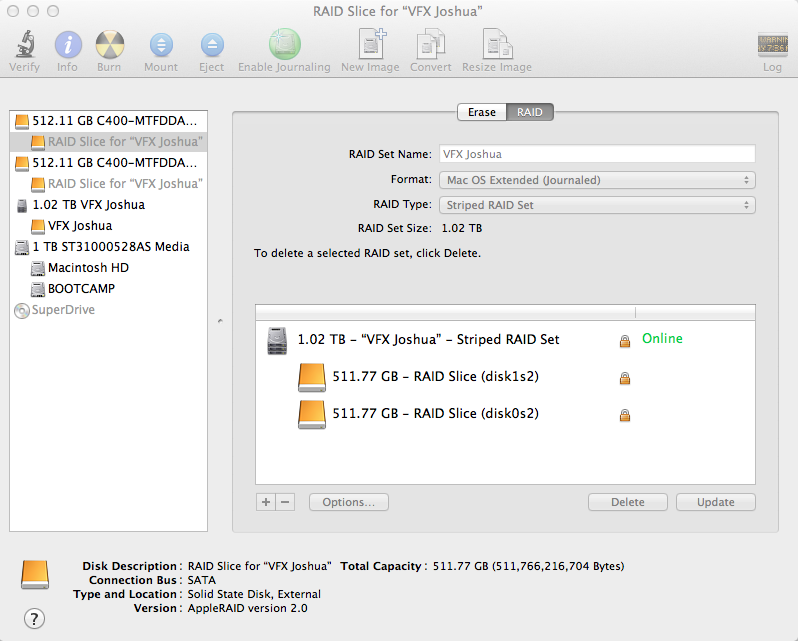Click the SATA connection bus value
Screen dimensions: 798x641
[202, 580]
